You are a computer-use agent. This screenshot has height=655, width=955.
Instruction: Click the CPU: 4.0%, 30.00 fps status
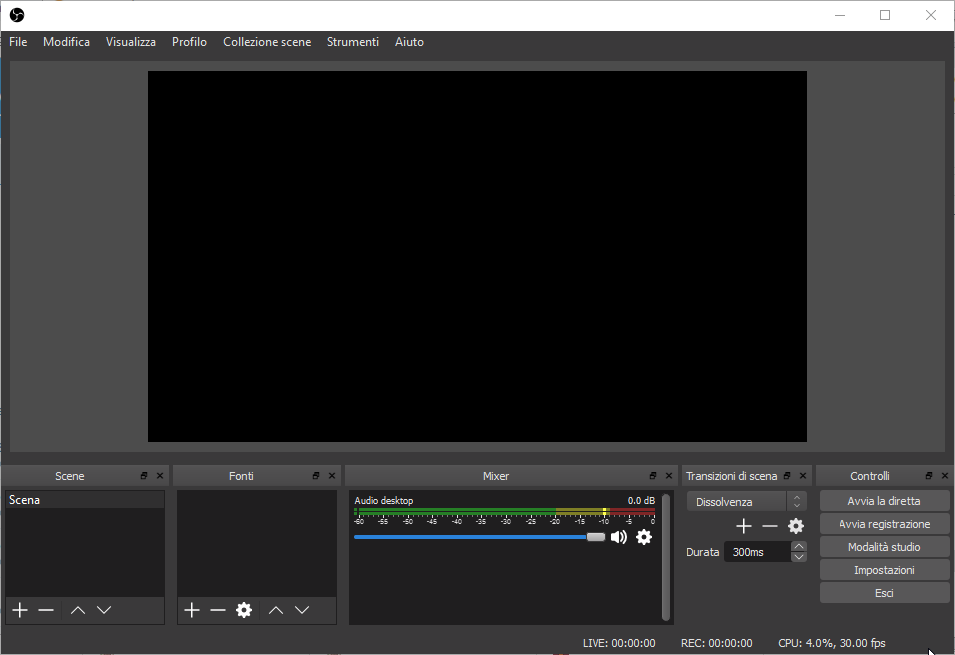coord(832,643)
